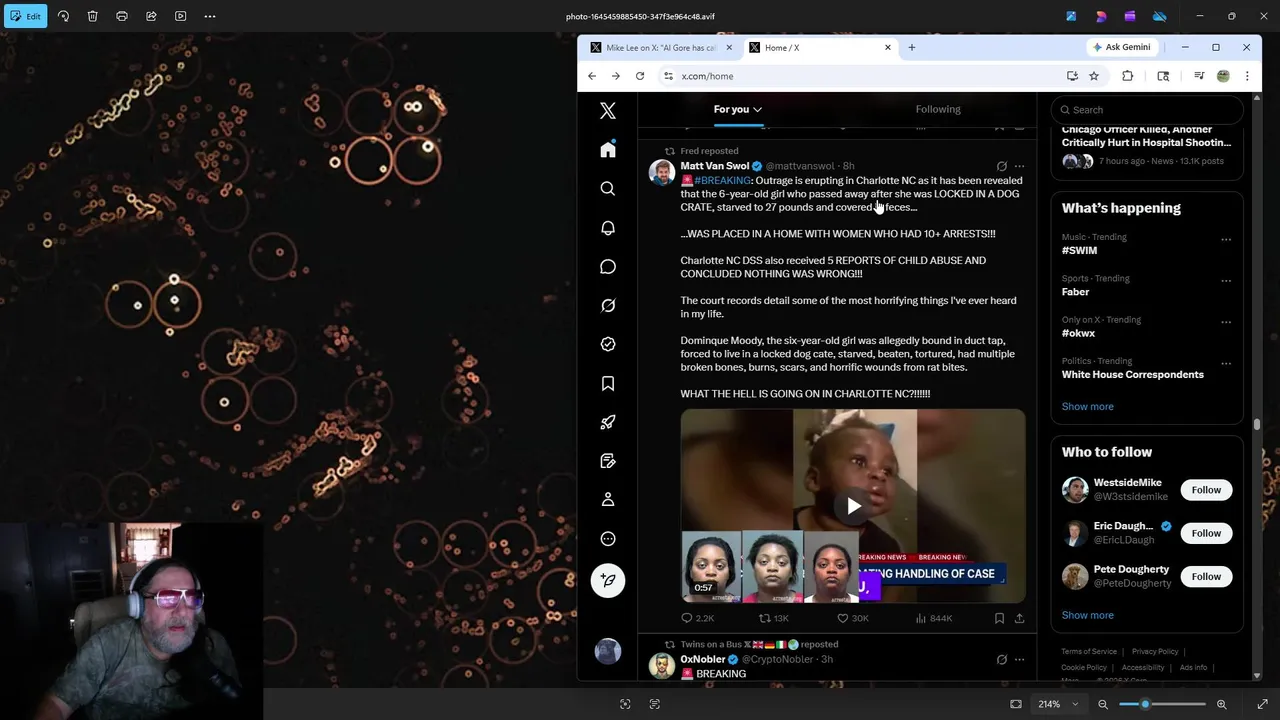Open more options for #okwx trend
1280x720 pixels.
click(x=1226, y=323)
